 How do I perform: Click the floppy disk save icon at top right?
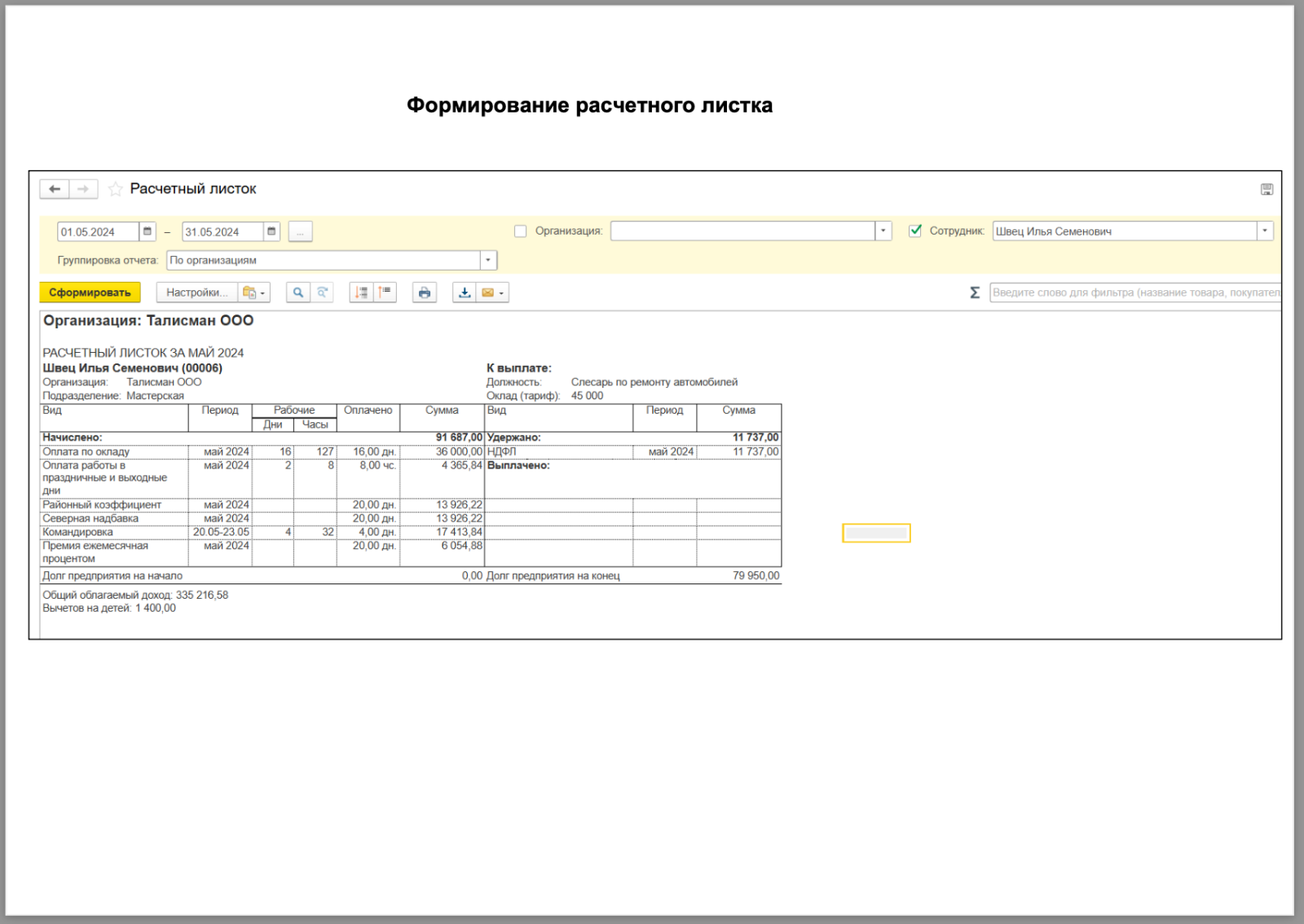(1267, 189)
